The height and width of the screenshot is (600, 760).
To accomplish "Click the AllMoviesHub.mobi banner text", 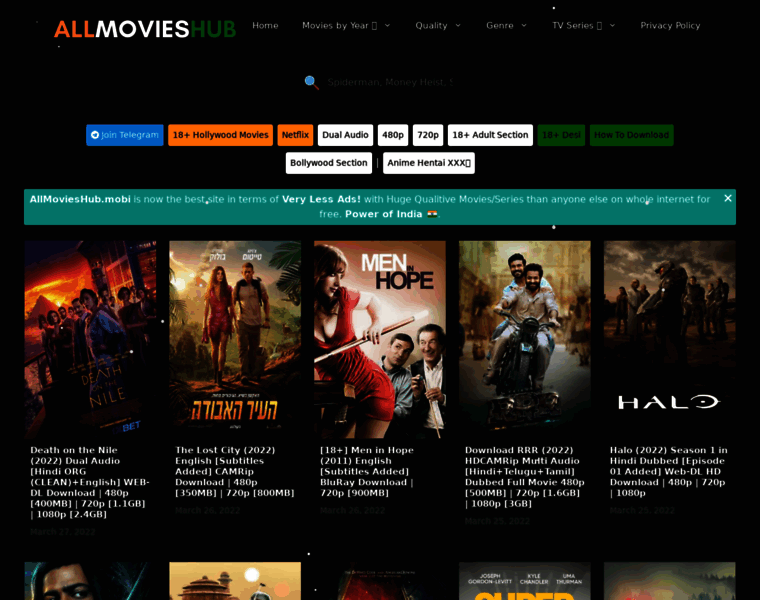I will (x=80, y=199).
